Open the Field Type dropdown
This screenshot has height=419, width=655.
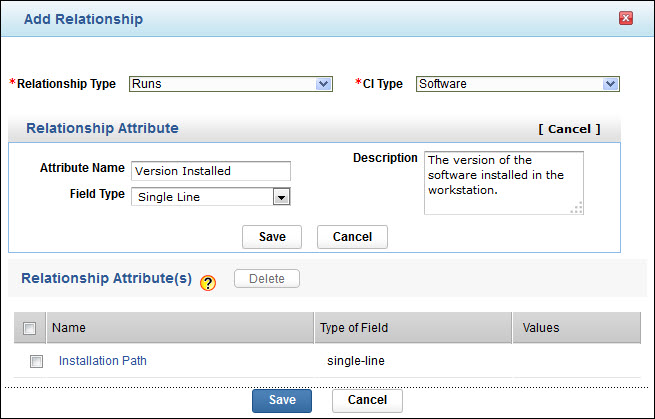[211, 197]
